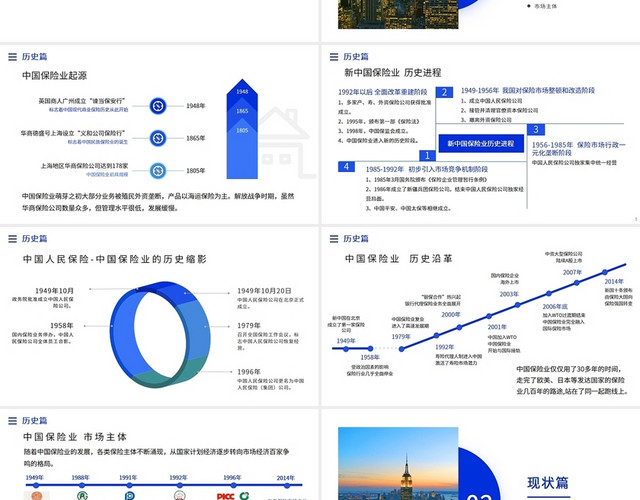Click the menu icon on the 市场主体 slide
This screenshot has width=640, height=500.
pos(13,421)
